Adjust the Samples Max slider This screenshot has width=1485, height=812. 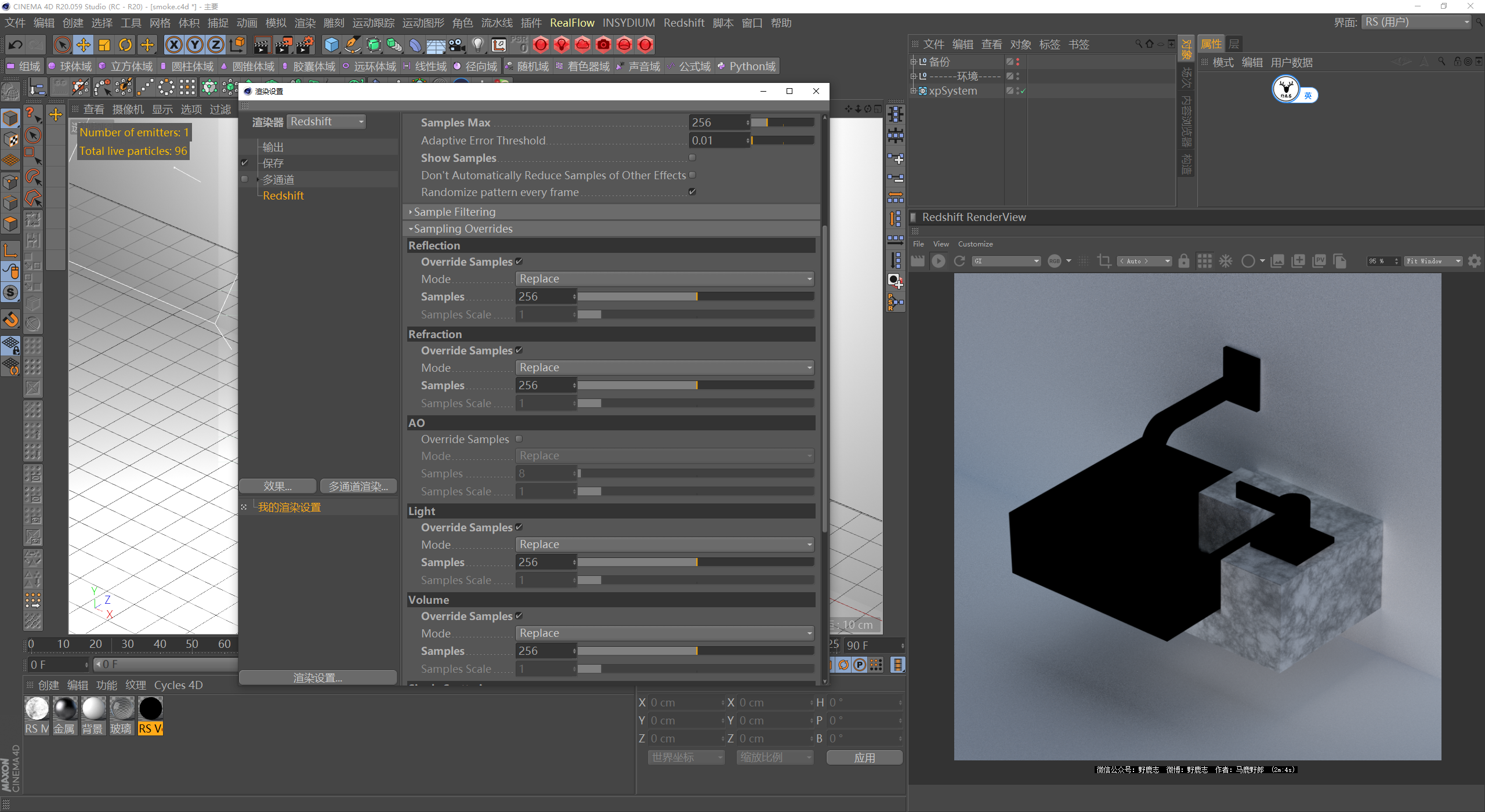coord(783,122)
